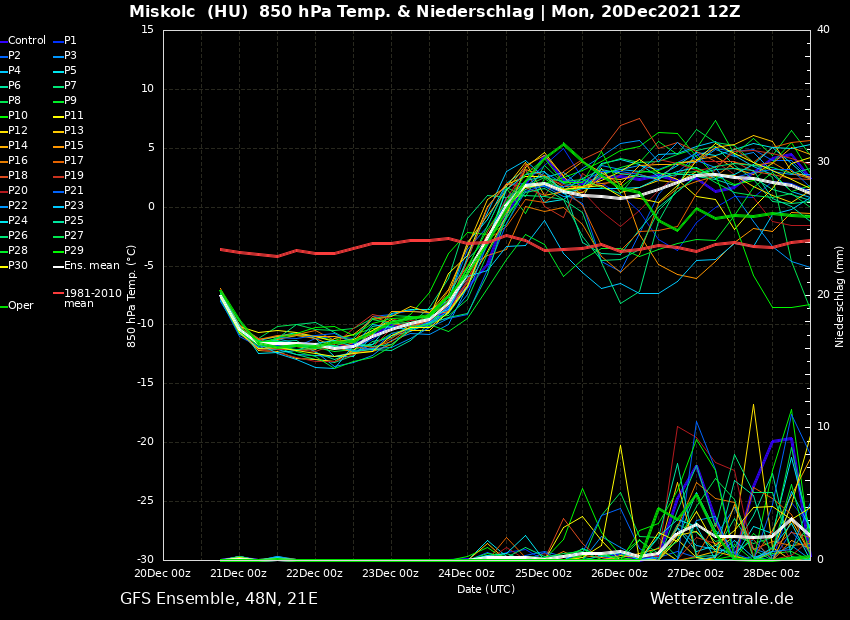The width and height of the screenshot is (850, 620).
Task: Click the GFS Ensemble, 48N, 21E caption
Action: (219, 599)
